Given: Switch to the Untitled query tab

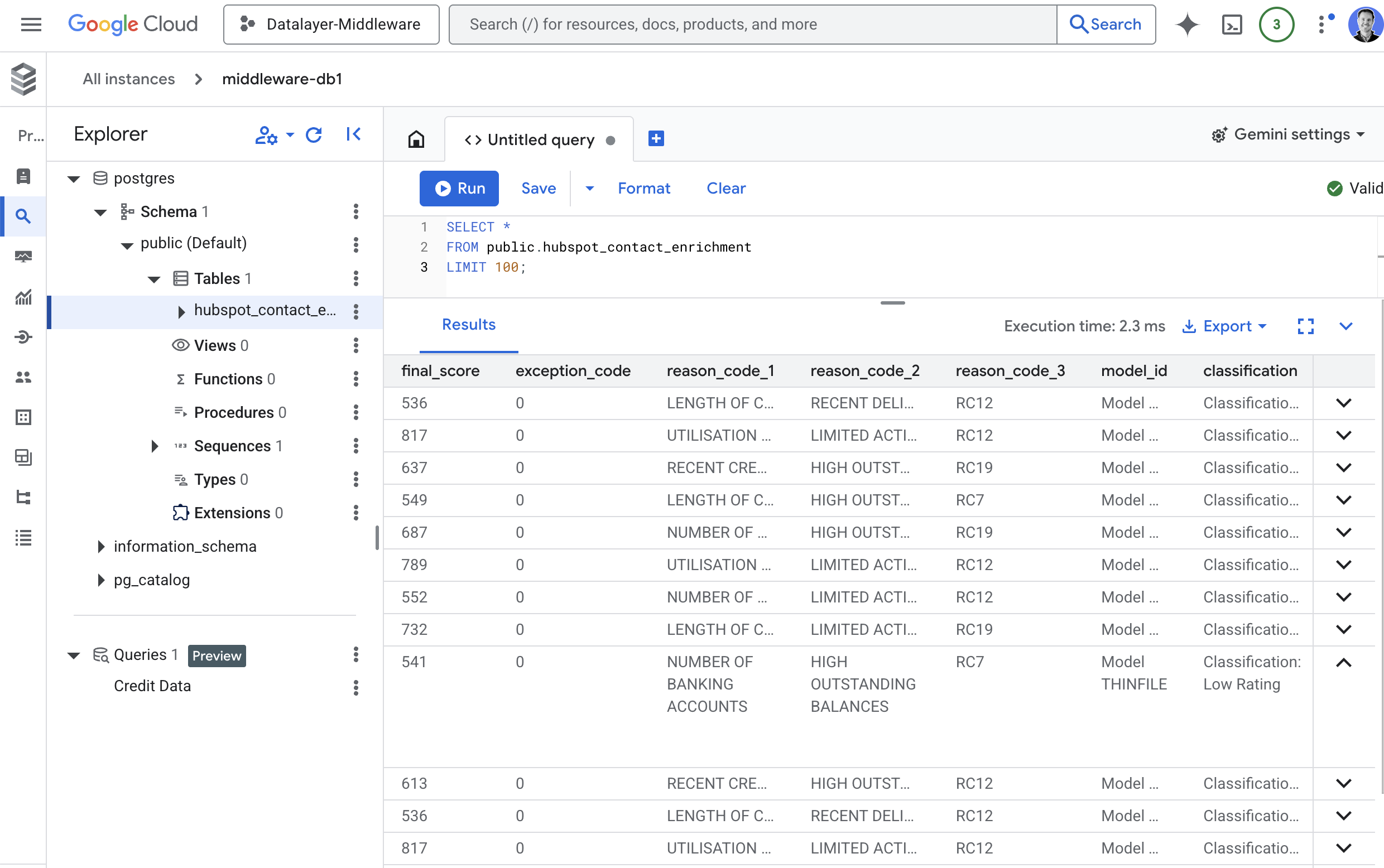Looking at the screenshot, I should [x=540, y=139].
